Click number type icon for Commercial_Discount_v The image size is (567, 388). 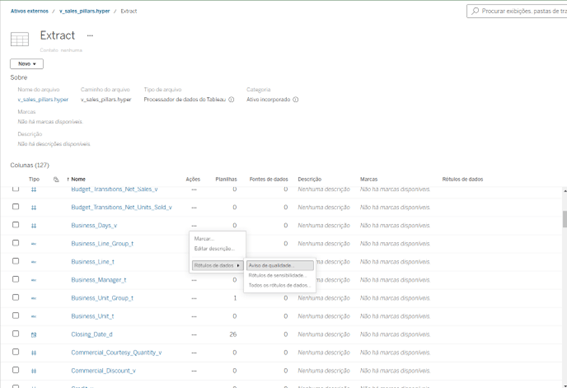(x=34, y=371)
